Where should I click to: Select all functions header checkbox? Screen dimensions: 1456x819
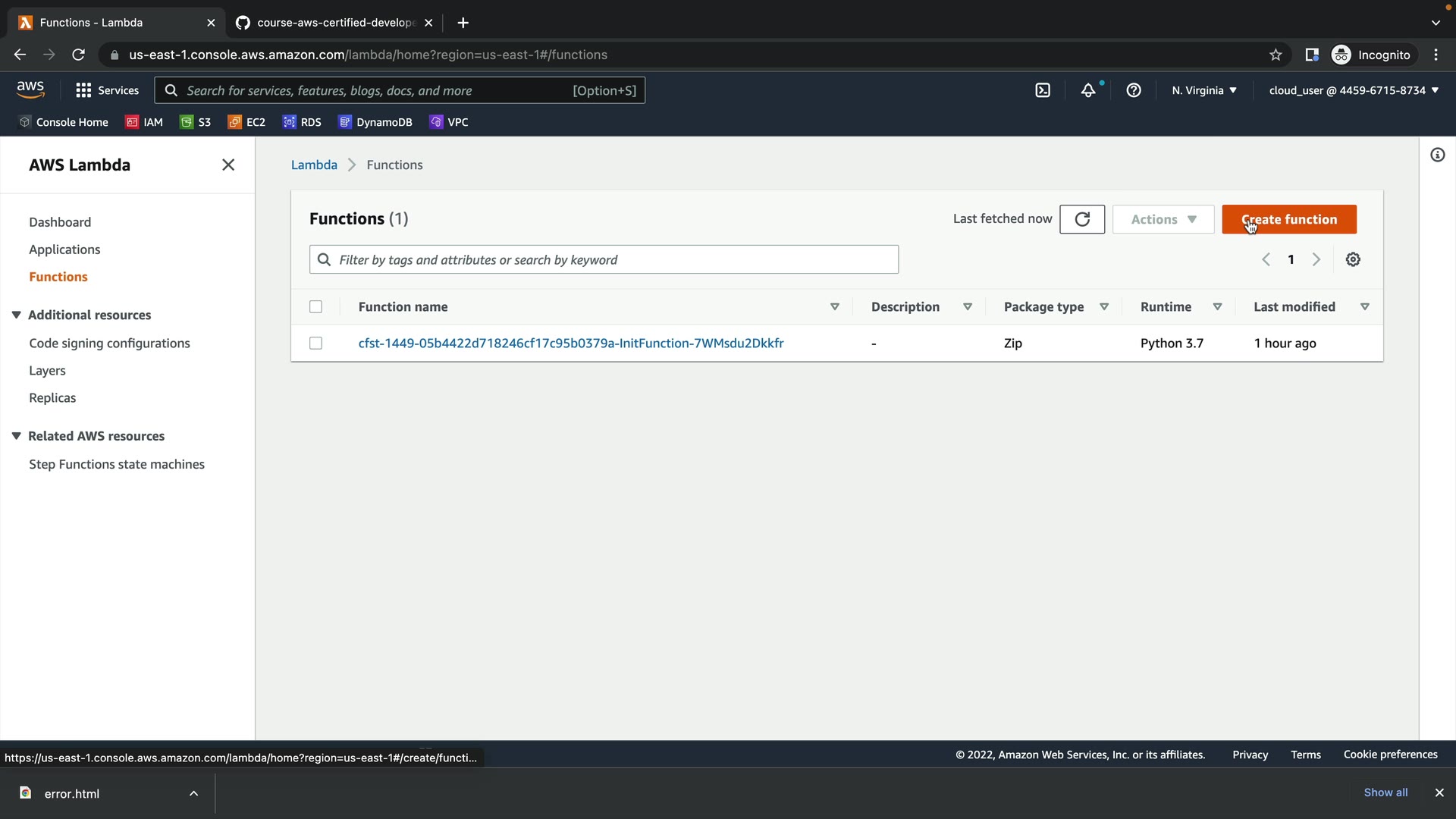pyautogui.click(x=315, y=307)
